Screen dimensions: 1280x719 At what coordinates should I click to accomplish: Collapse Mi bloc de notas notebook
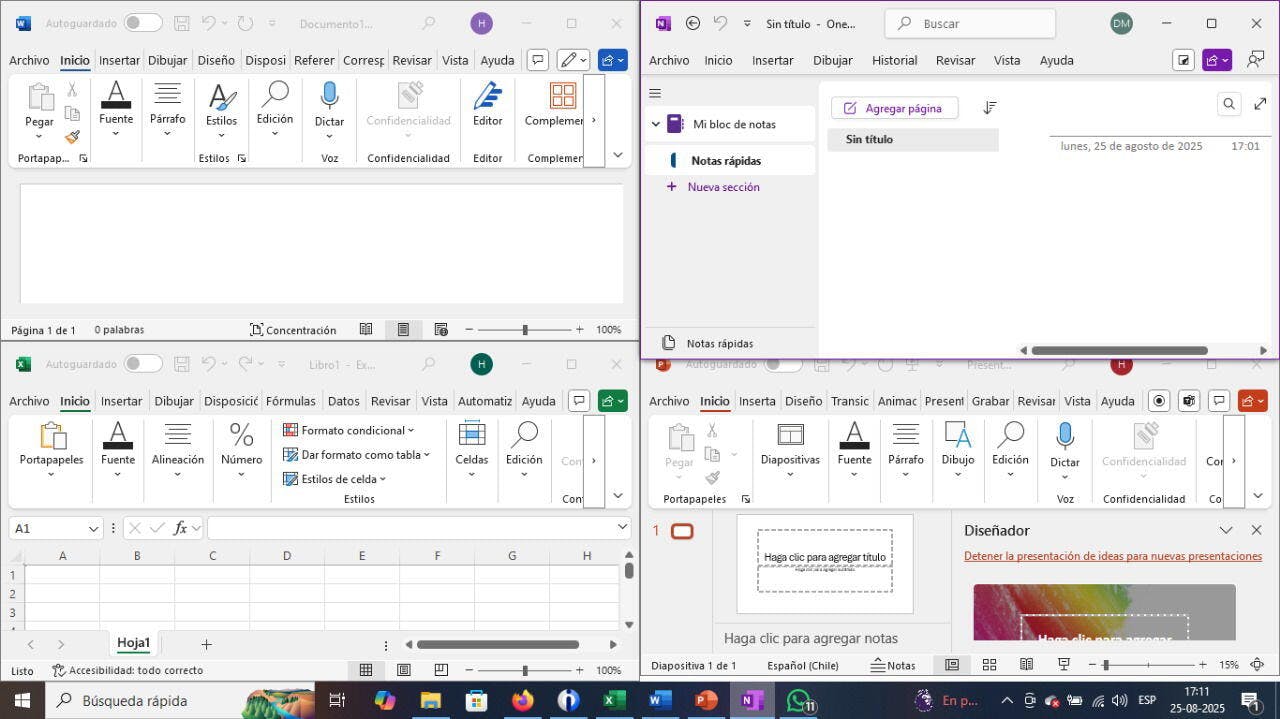point(656,124)
